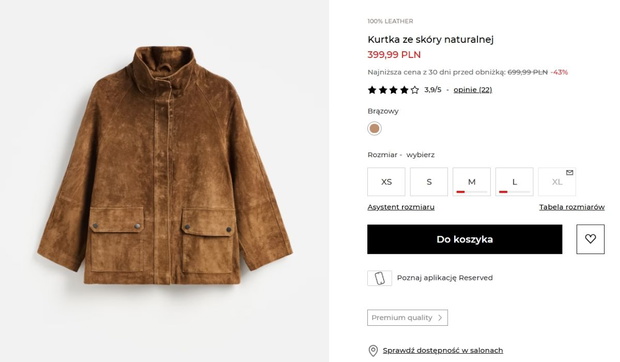This screenshot has width=620, height=362.
Task: Select the unavailable XL size
Action: [557, 182]
